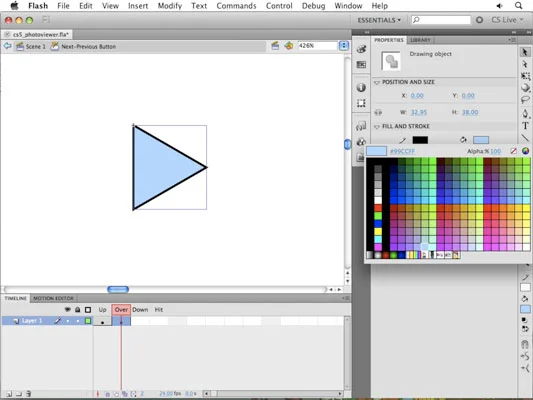Open the Info panel icon
Image resolution: width=533 pixels, height=400 pixels.
tap(361, 87)
